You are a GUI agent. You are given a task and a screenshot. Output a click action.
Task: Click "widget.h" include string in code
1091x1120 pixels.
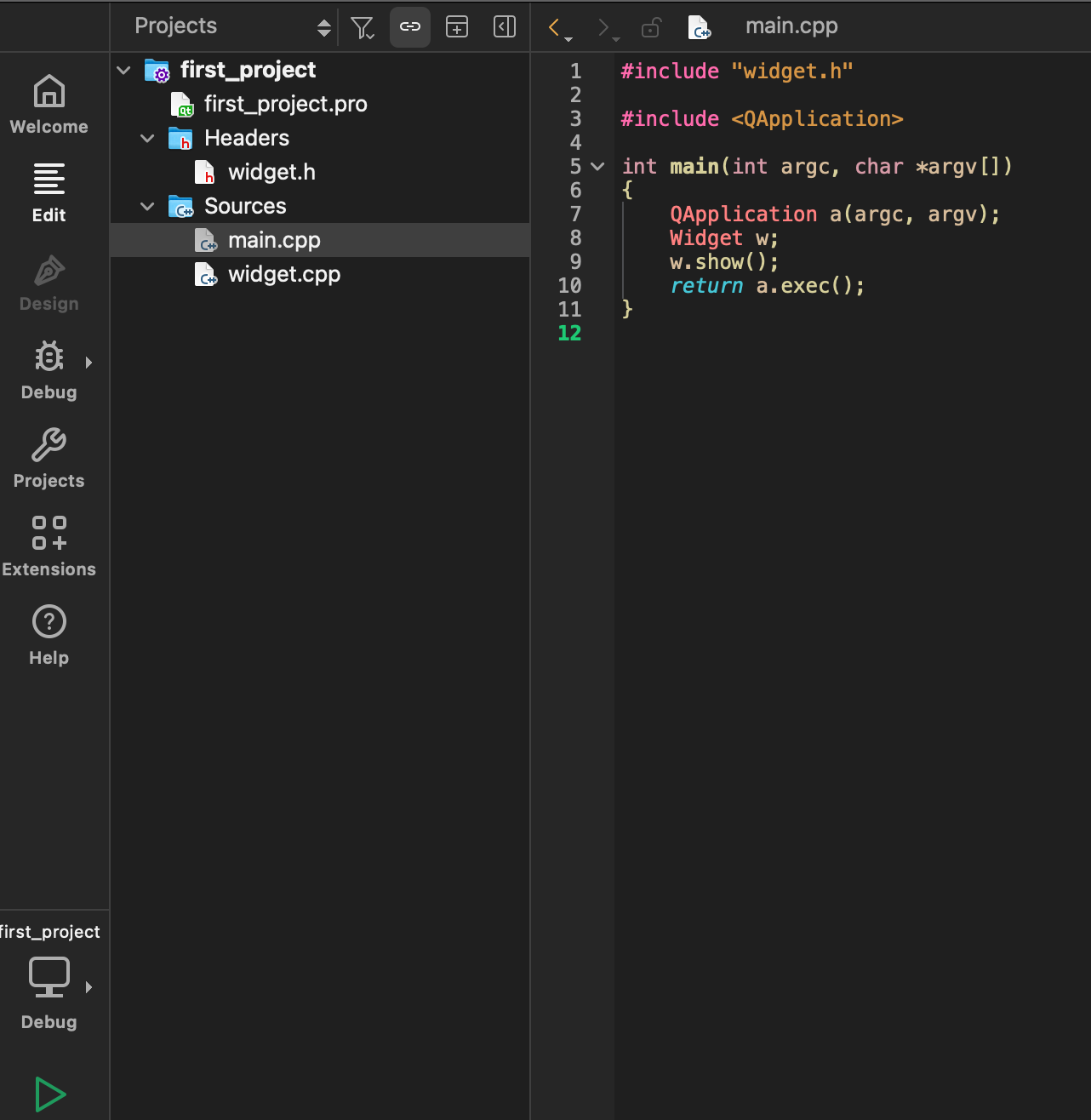792,71
